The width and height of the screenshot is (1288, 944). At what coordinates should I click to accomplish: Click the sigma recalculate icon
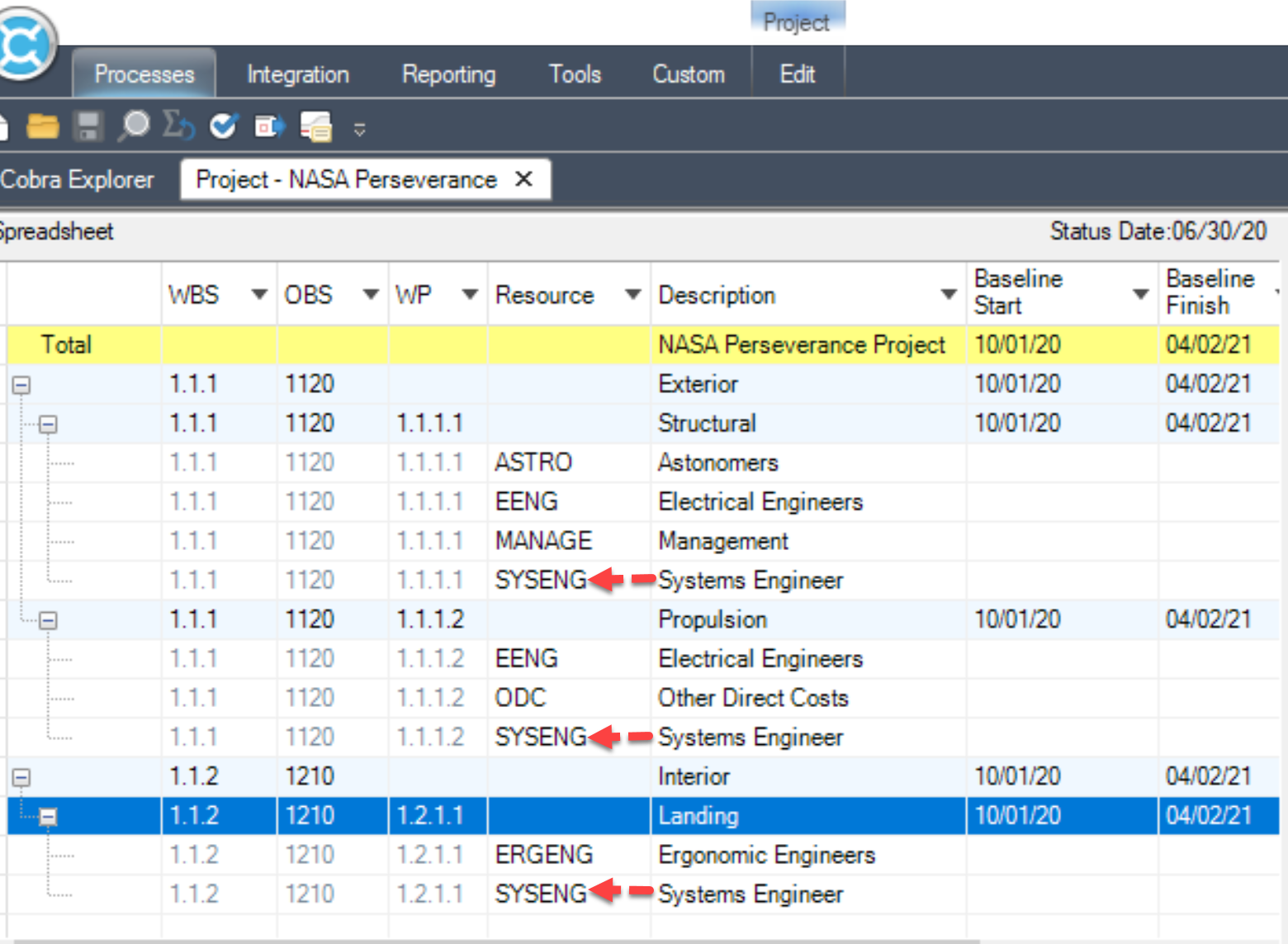[x=178, y=126]
